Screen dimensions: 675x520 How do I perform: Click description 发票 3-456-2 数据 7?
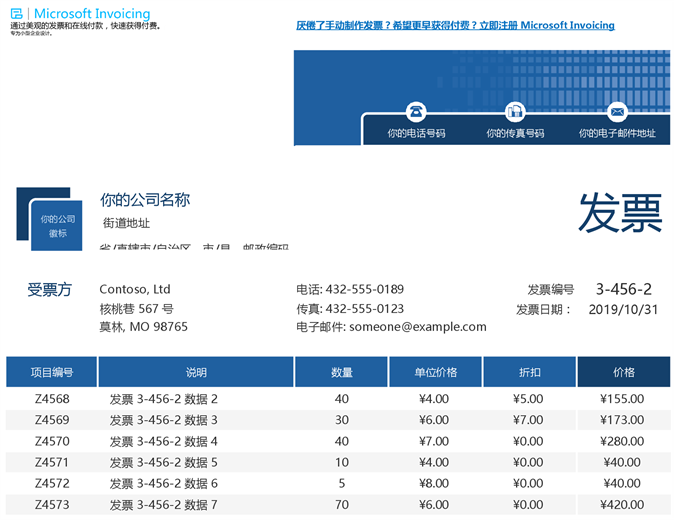(164, 505)
